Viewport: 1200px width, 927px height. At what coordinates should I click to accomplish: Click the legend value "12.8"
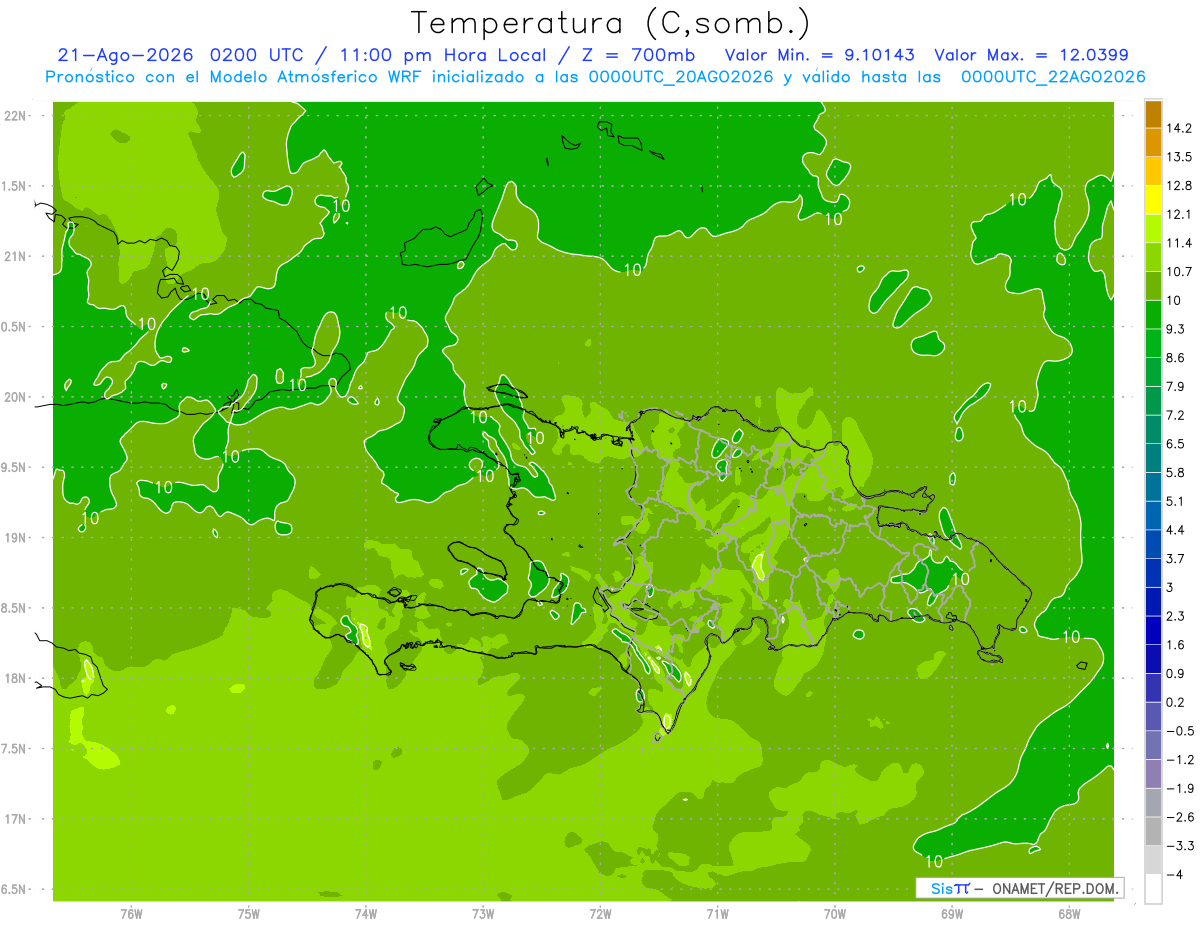click(1180, 186)
